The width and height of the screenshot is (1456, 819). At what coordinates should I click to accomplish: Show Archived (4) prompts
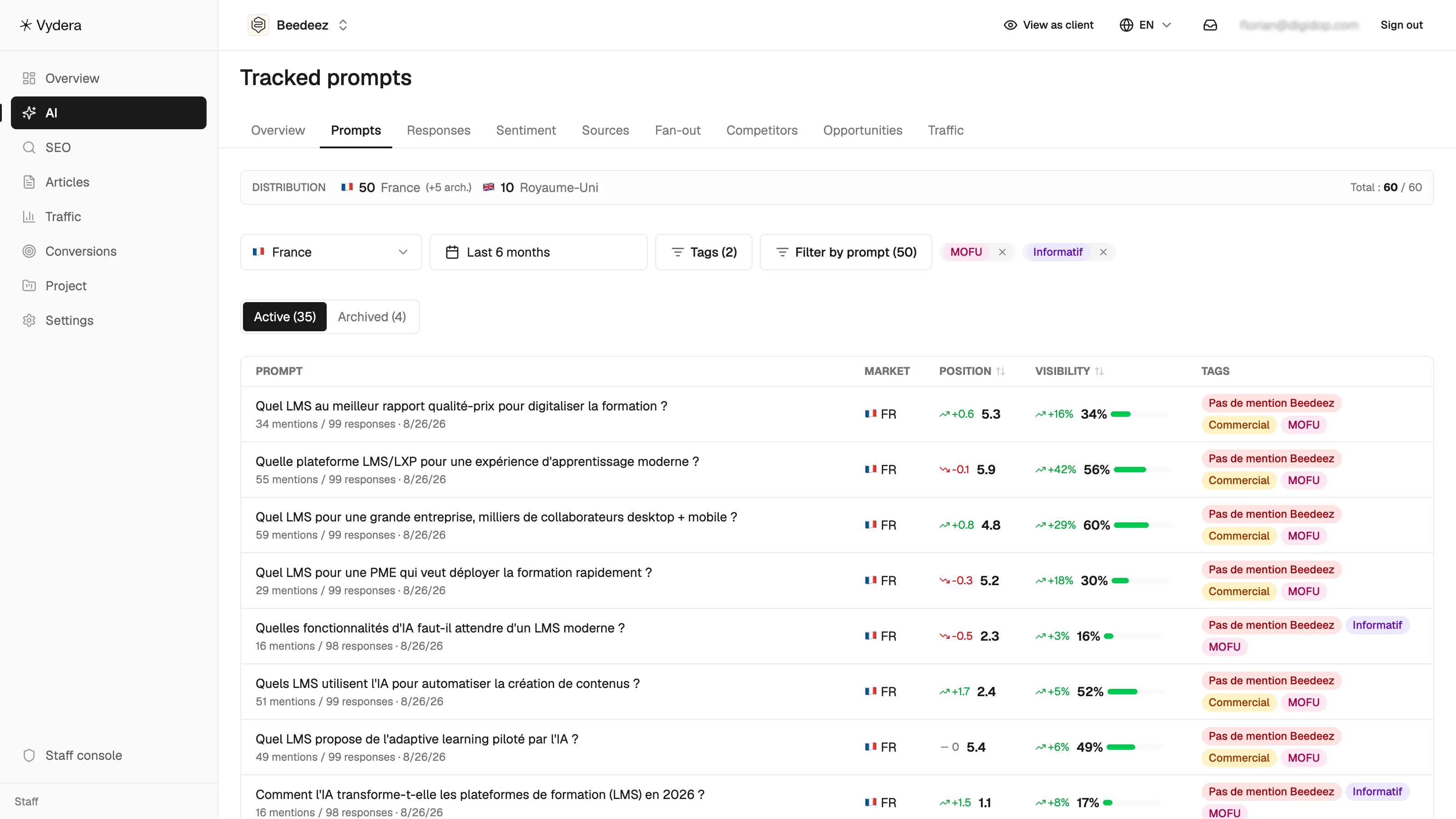(x=372, y=317)
